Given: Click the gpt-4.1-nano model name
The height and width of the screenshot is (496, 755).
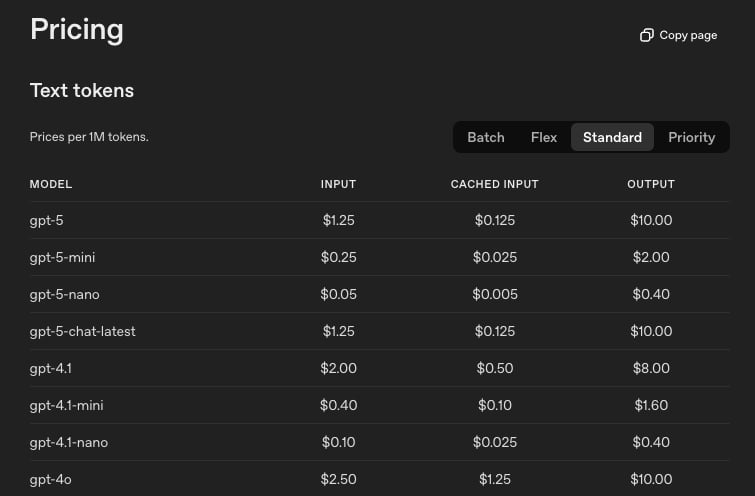Looking at the screenshot, I should [x=69, y=443].
